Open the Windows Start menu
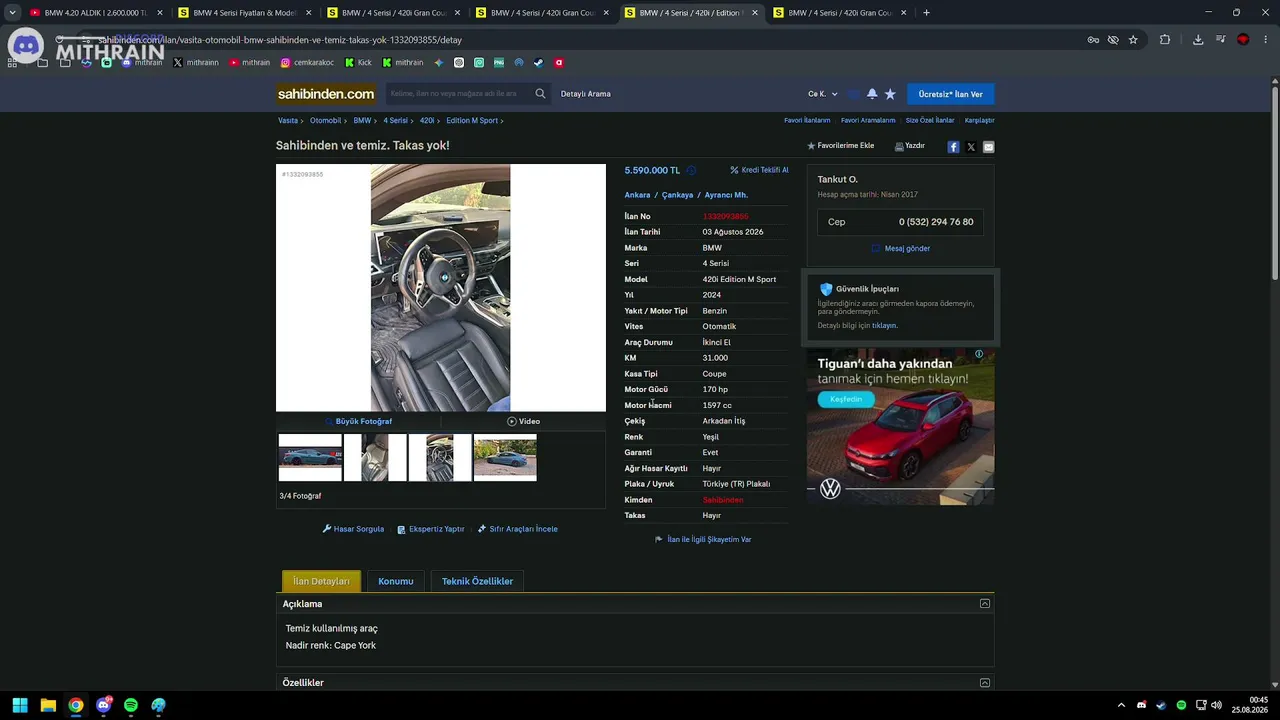The height and width of the screenshot is (720, 1280). point(20,705)
